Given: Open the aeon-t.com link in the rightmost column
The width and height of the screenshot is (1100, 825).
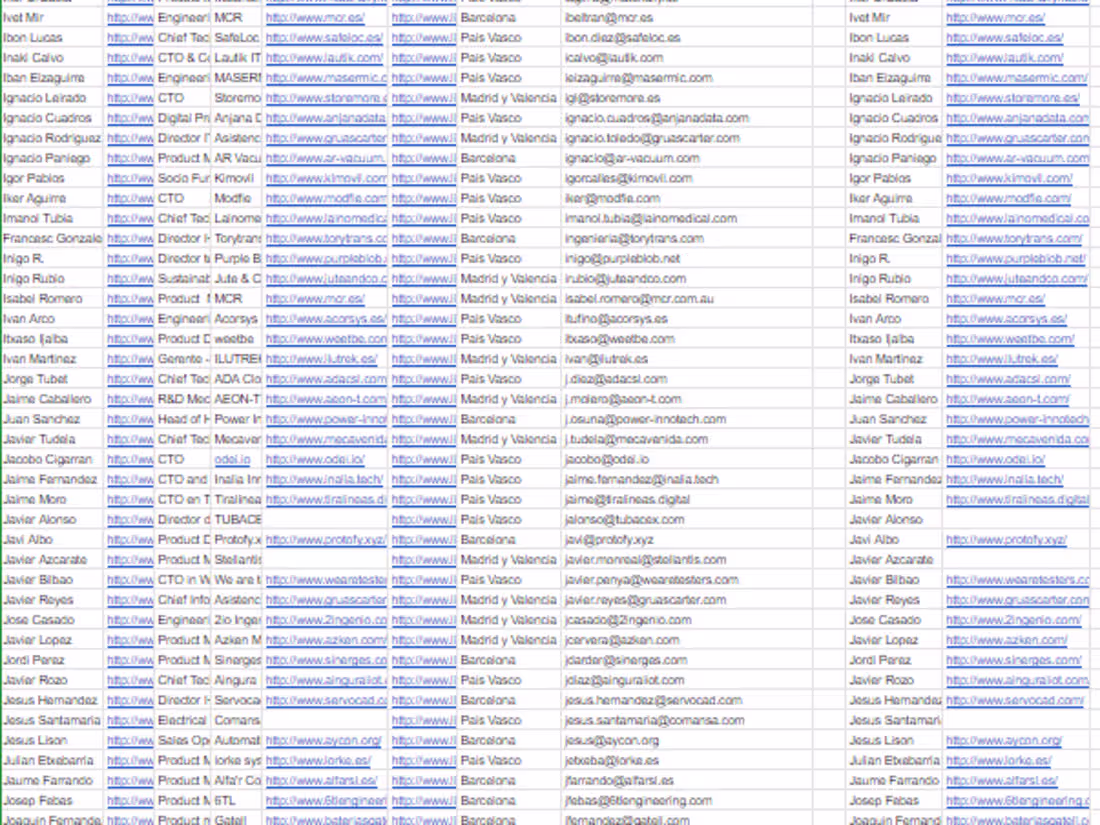Looking at the screenshot, I should click(x=1007, y=399).
